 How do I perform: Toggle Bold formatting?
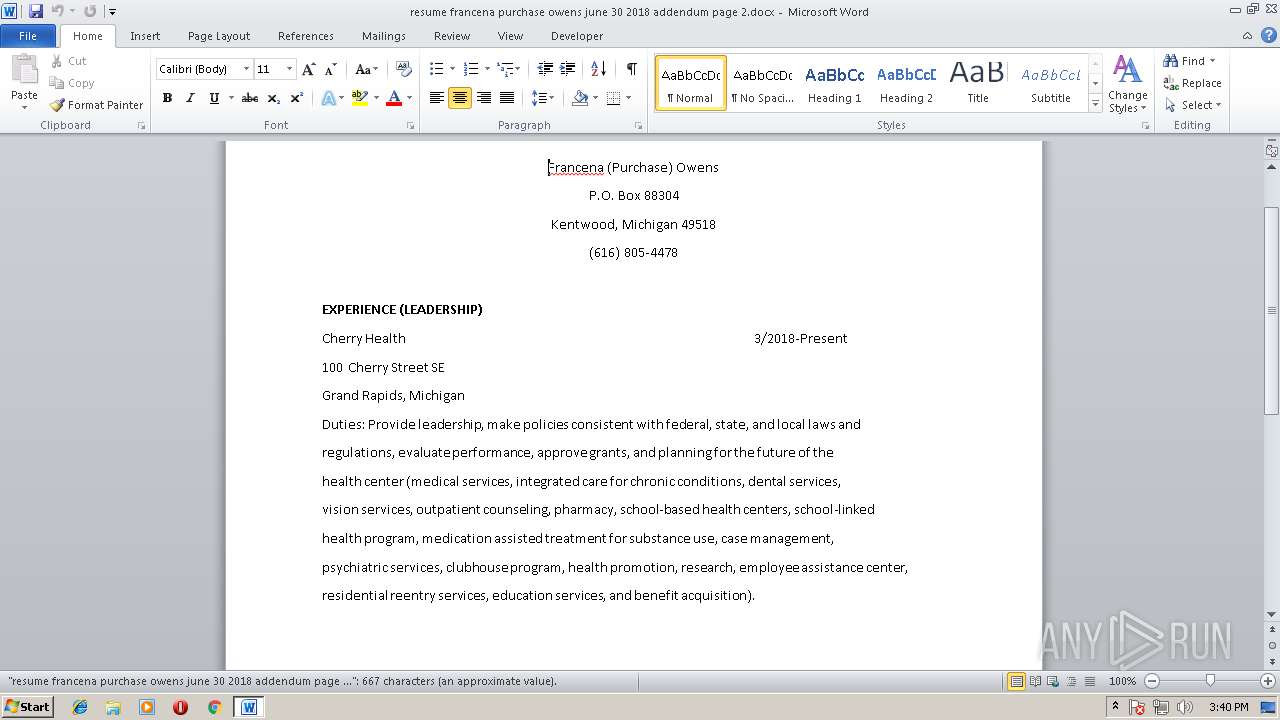pos(167,98)
